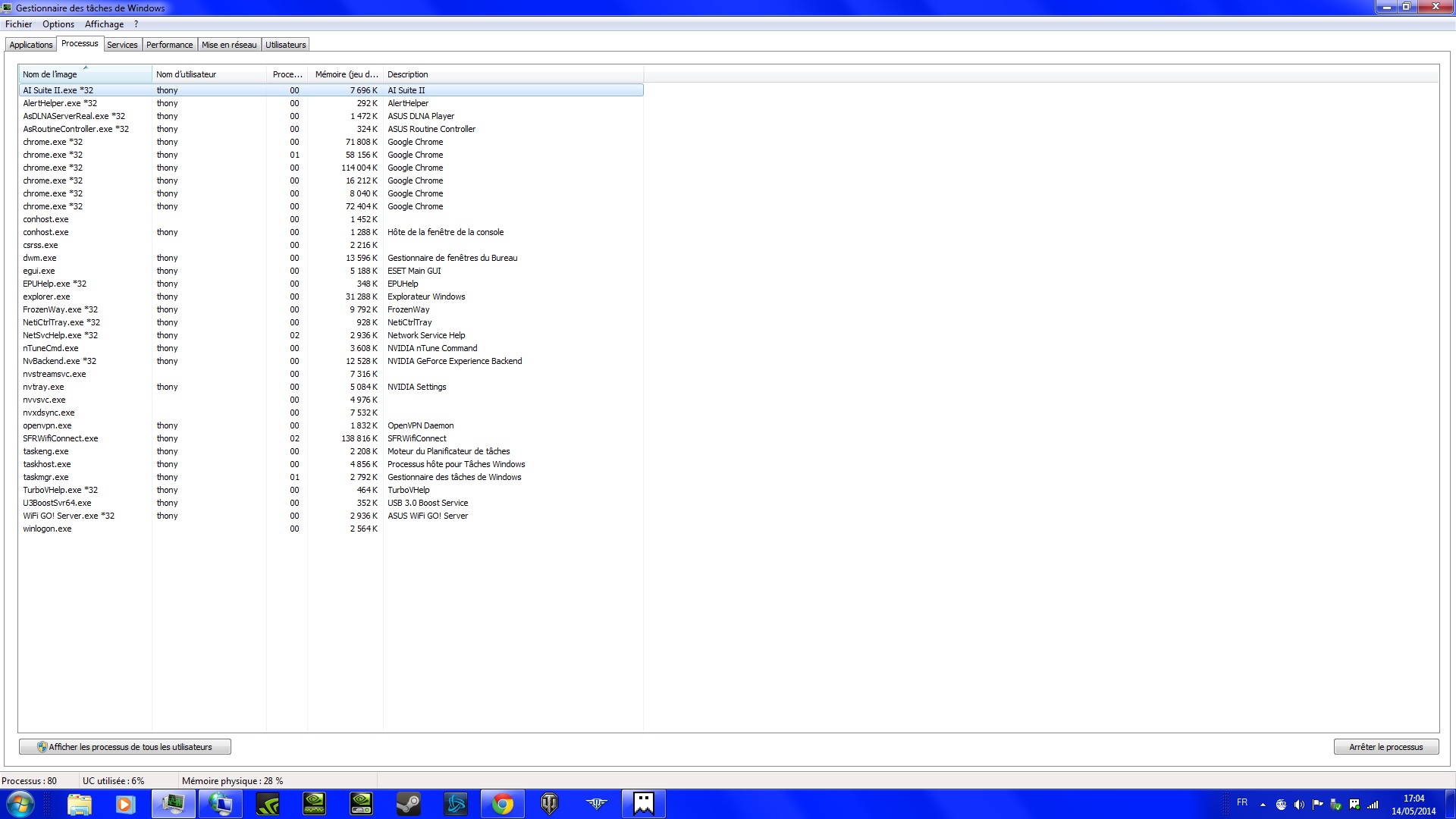Open the Options menu
Viewport: 1456px width, 819px height.
pos(58,24)
